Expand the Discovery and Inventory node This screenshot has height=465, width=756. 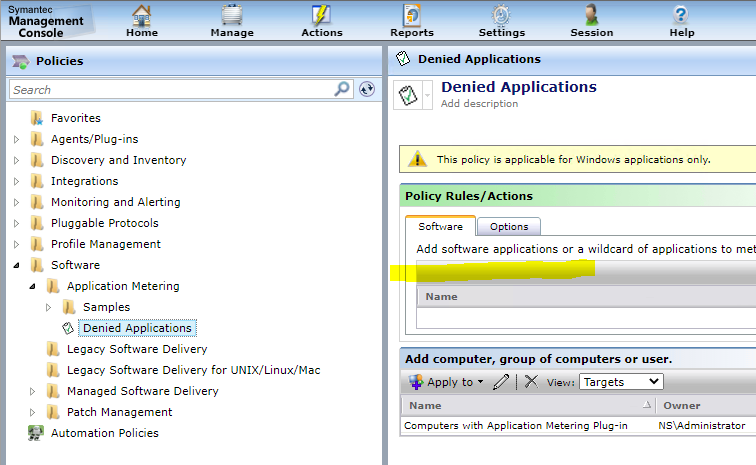click(x=16, y=160)
